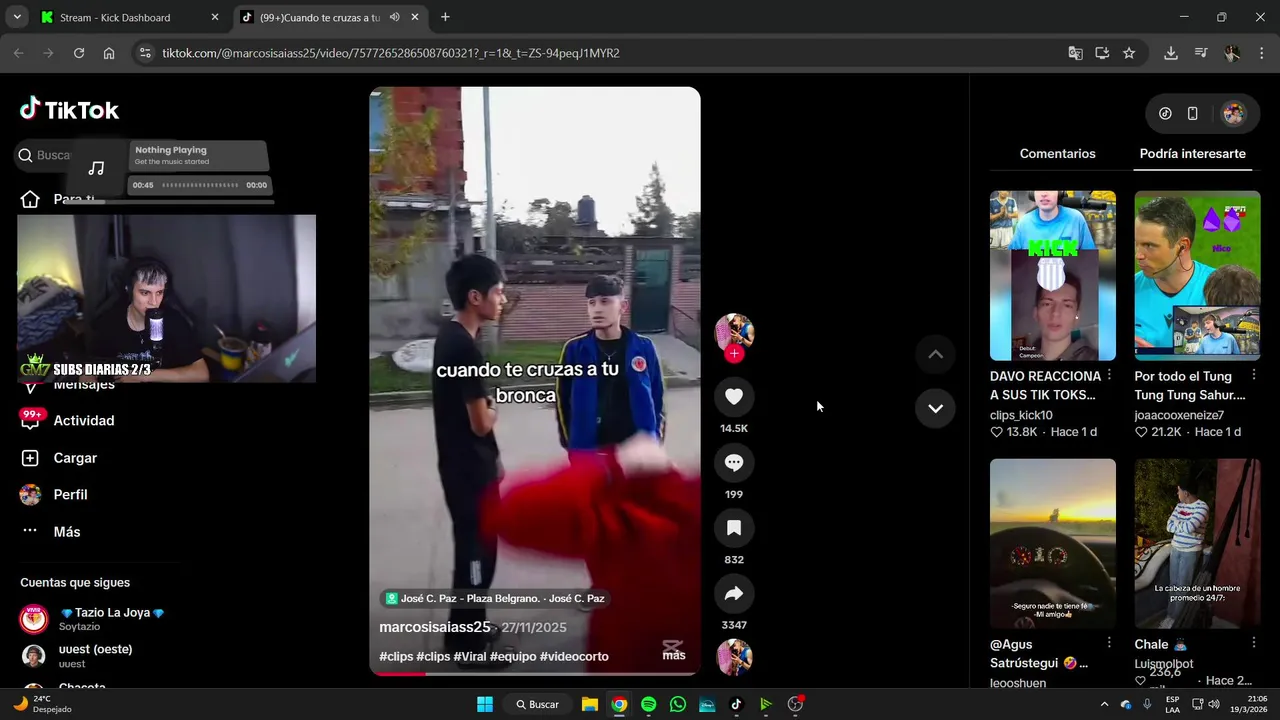Switch to Podría interesarte tab
1280x720 pixels.
pos(1193,154)
